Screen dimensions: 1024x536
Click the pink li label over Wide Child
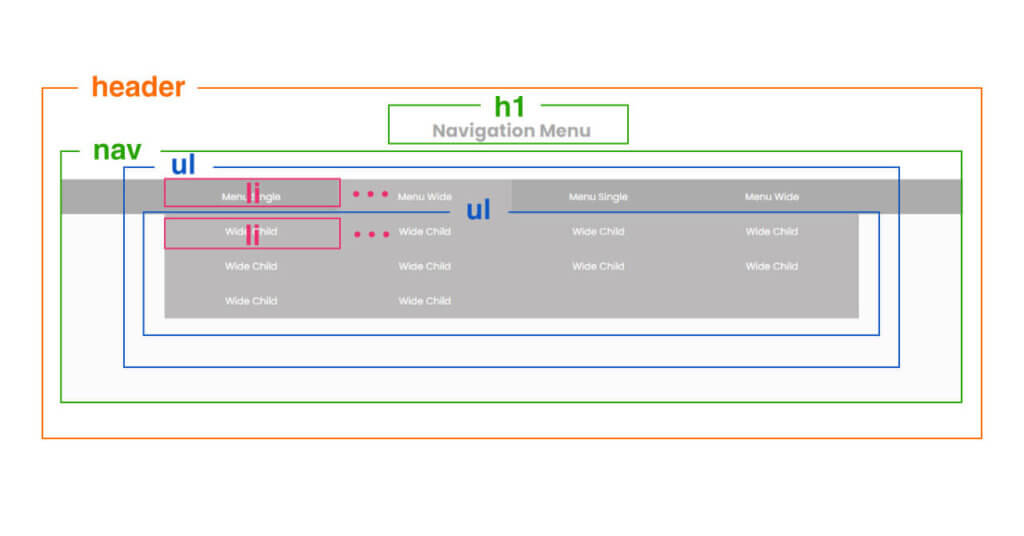[x=253, y=235]
